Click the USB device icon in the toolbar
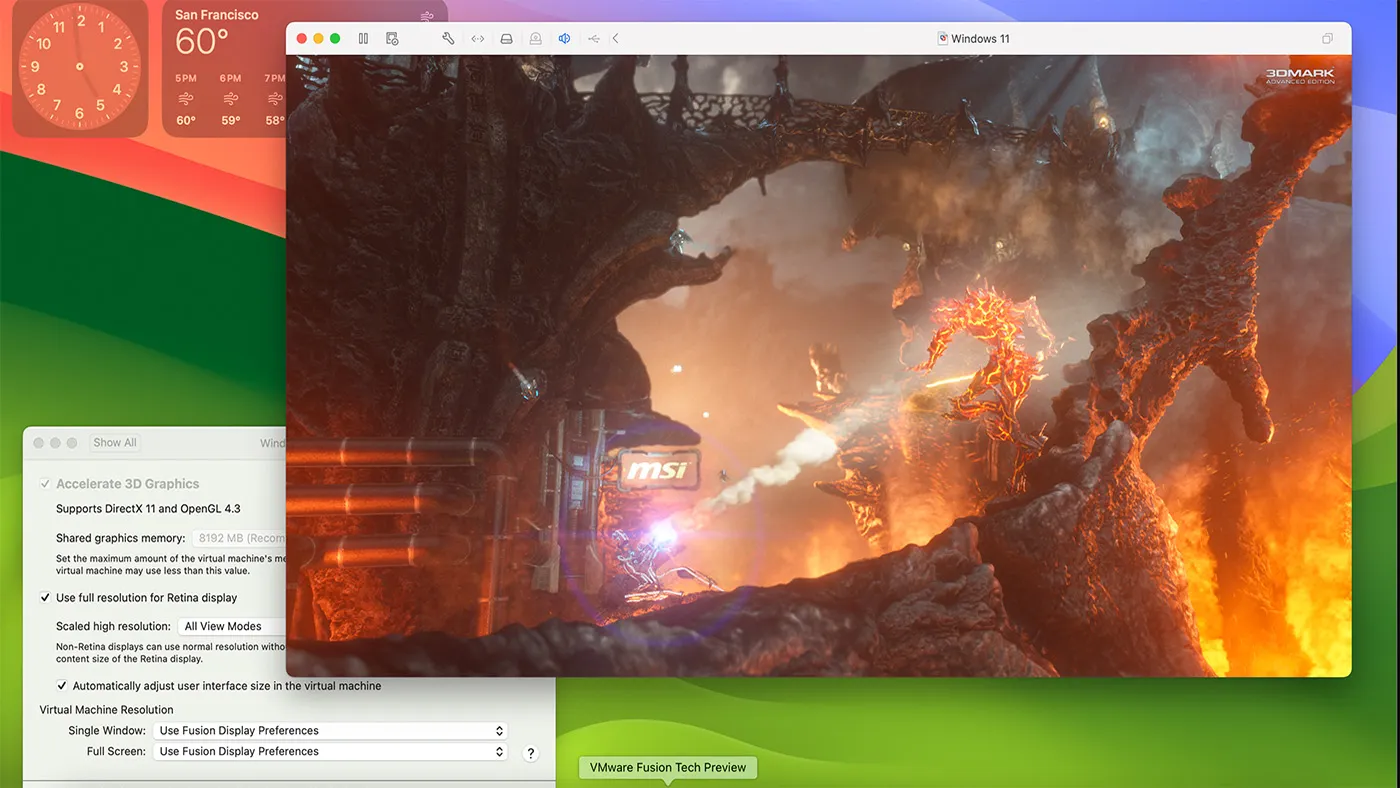The height and width of the screenshot is (788, 1400). [593, 38]
